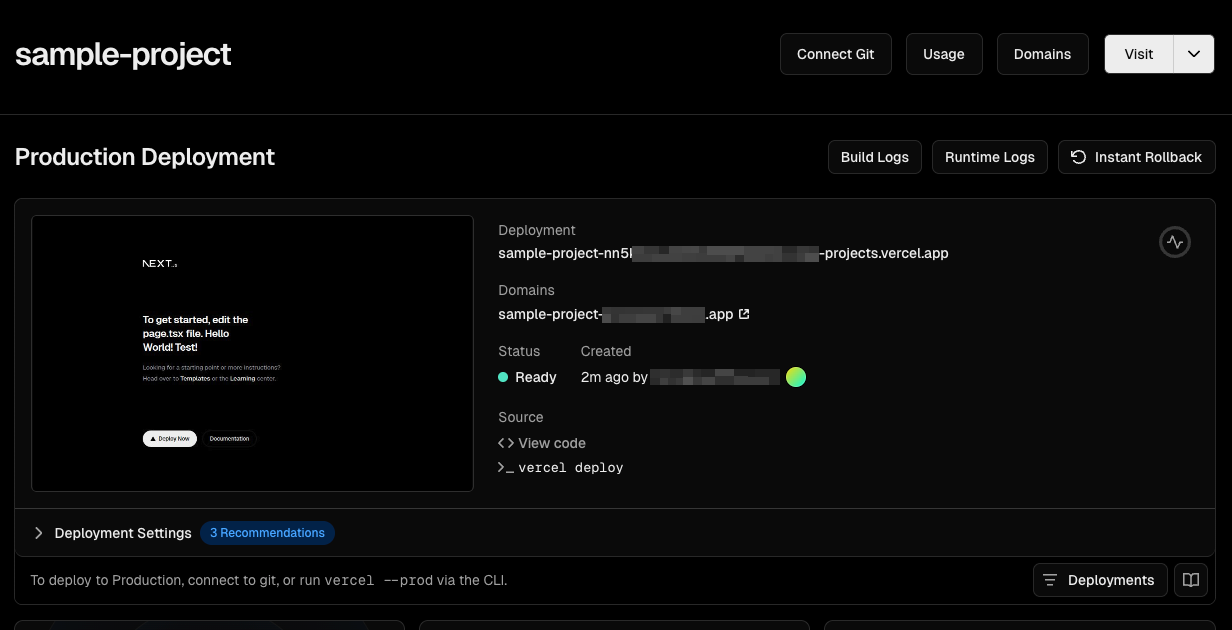
Task: Click the external link icon beside domain
Action: (x=744, y=314)
